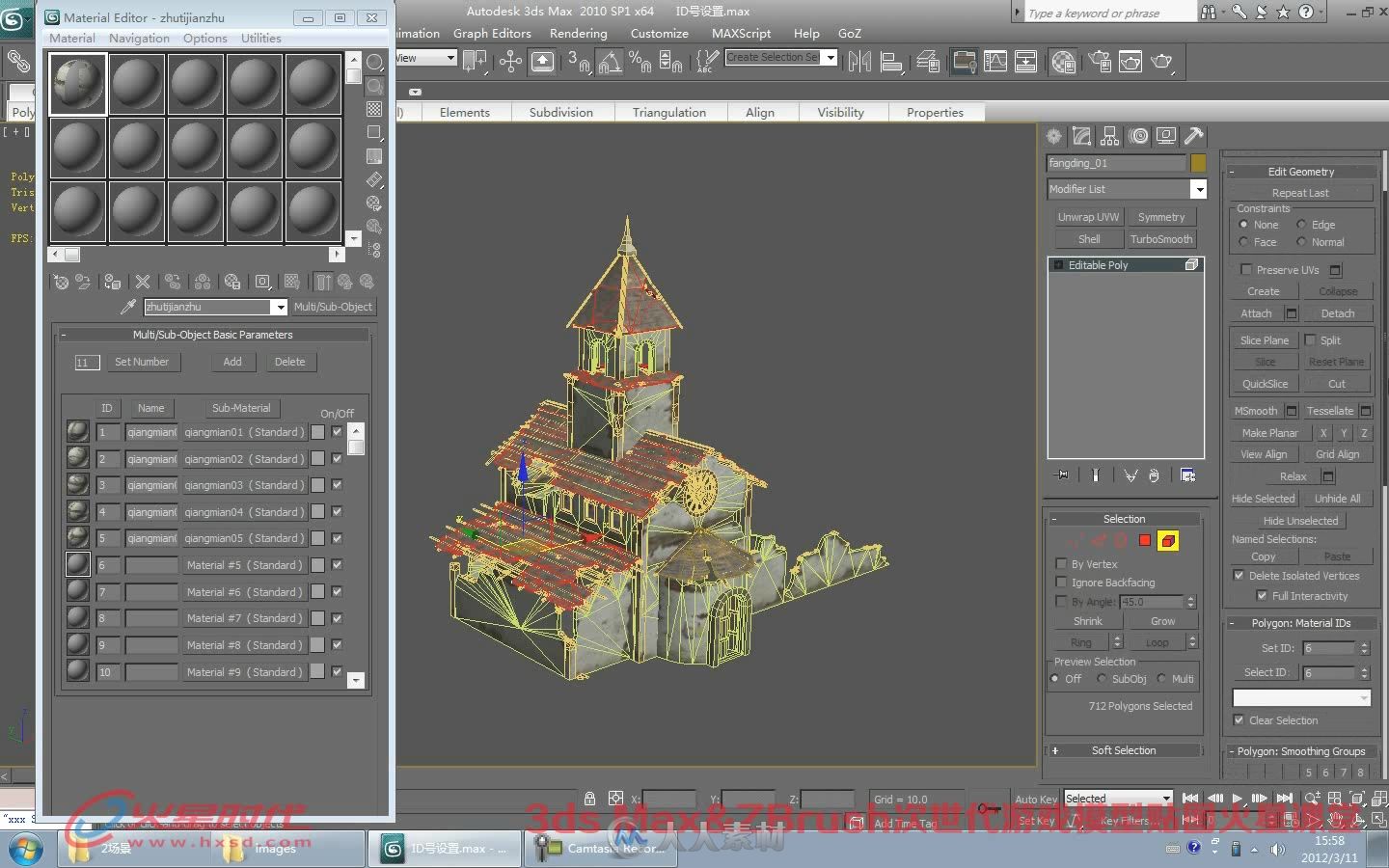This screenshot has width=1389, height=868.
Task: Toggle On/Off checkbox for qiangmian01
Action: [337, 432]
